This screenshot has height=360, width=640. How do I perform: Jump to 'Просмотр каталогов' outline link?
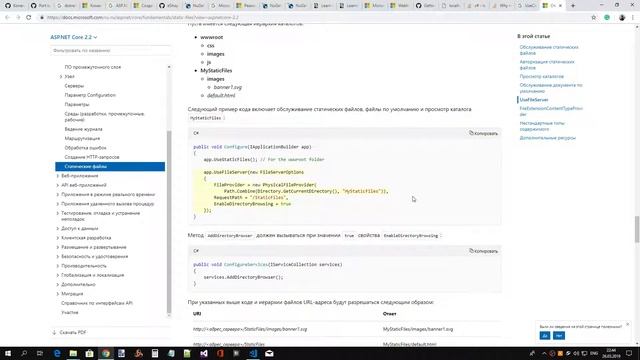[x=542, y=77]
